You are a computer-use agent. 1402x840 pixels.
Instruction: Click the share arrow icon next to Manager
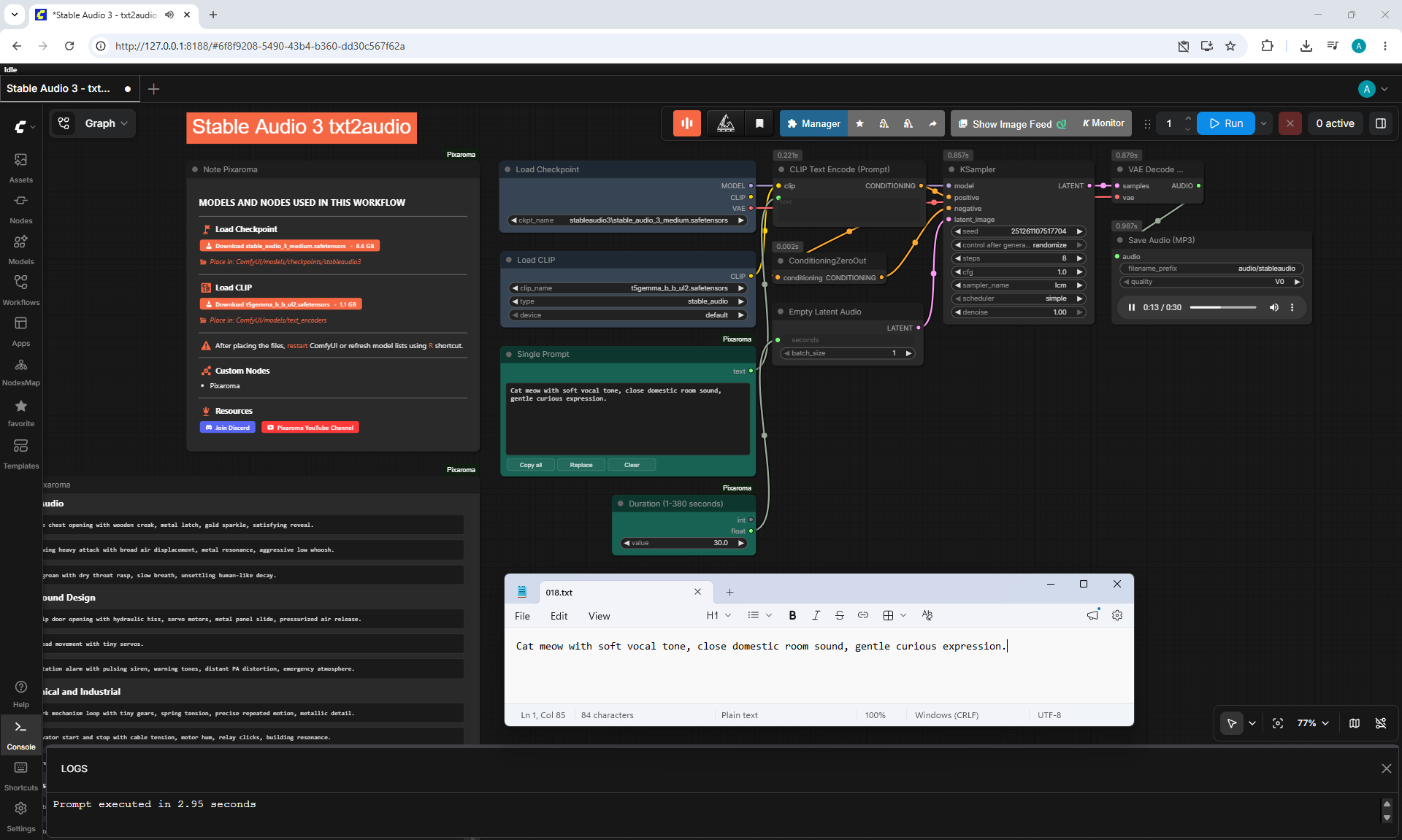[x=932, y=123]
